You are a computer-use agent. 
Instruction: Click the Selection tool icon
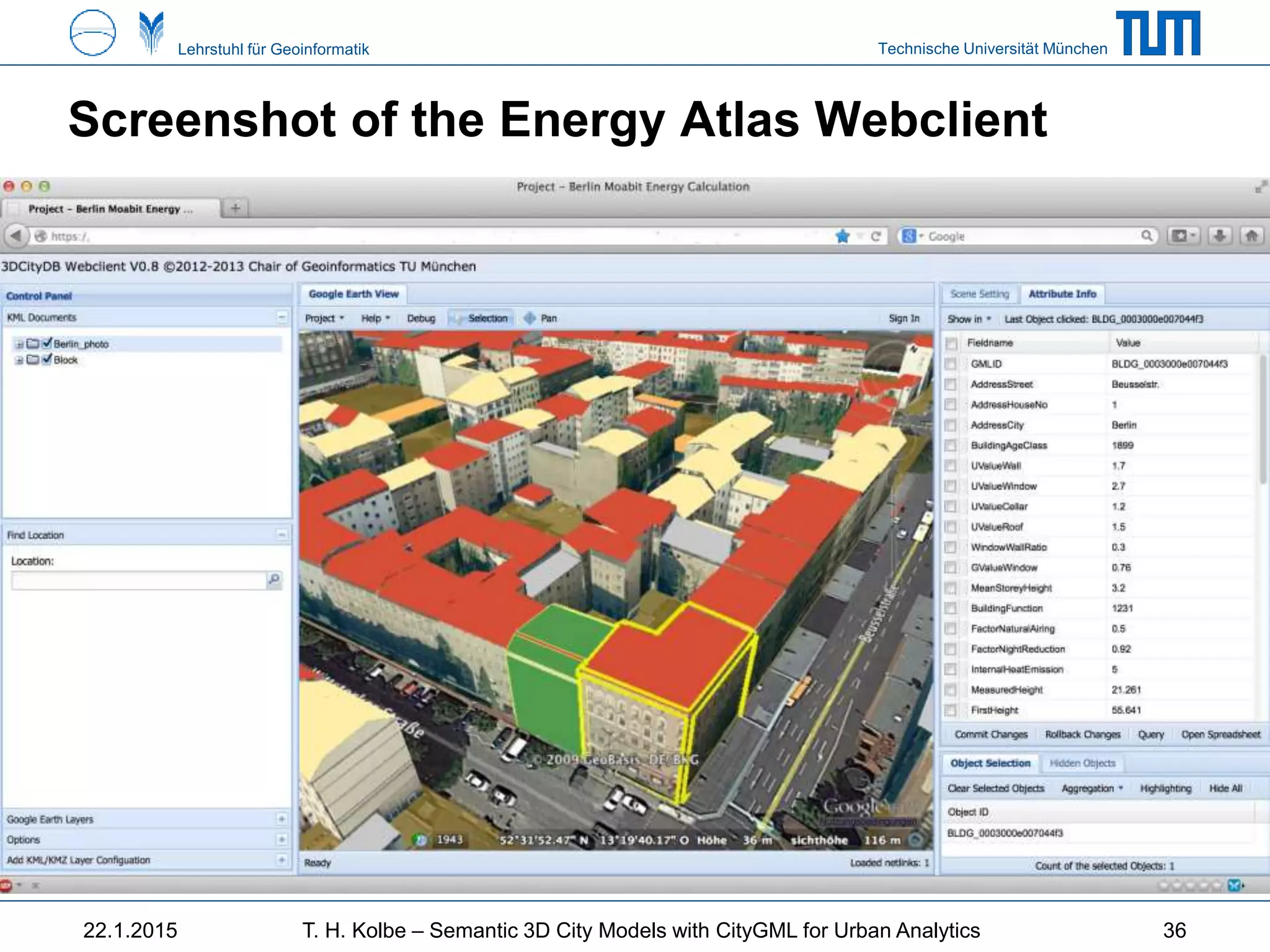coord(458,319)
